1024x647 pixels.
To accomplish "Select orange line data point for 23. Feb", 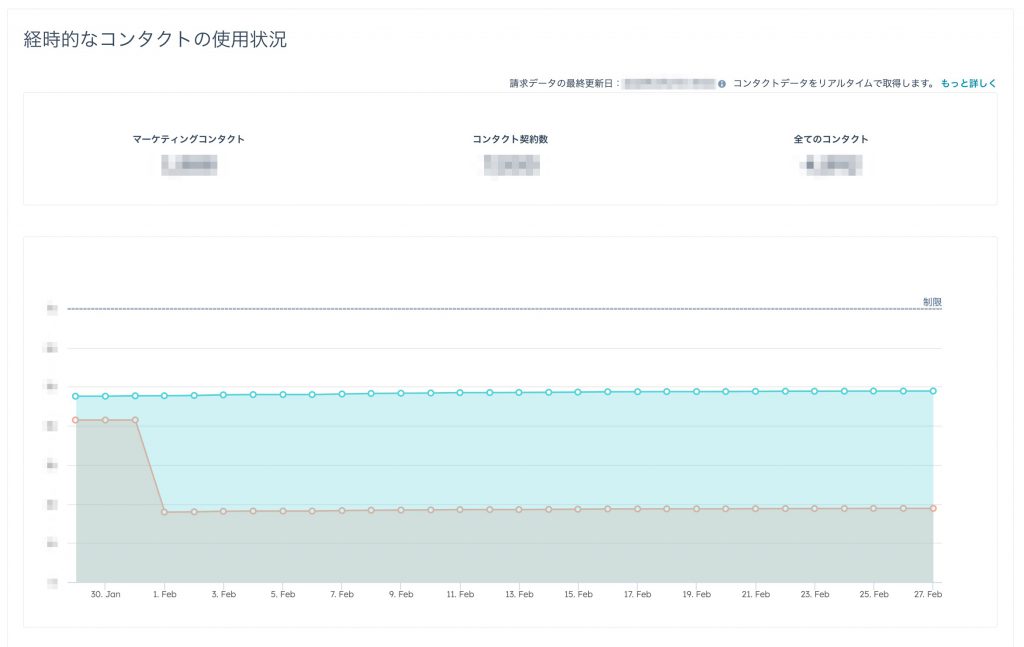I will (x=814, y=509).
